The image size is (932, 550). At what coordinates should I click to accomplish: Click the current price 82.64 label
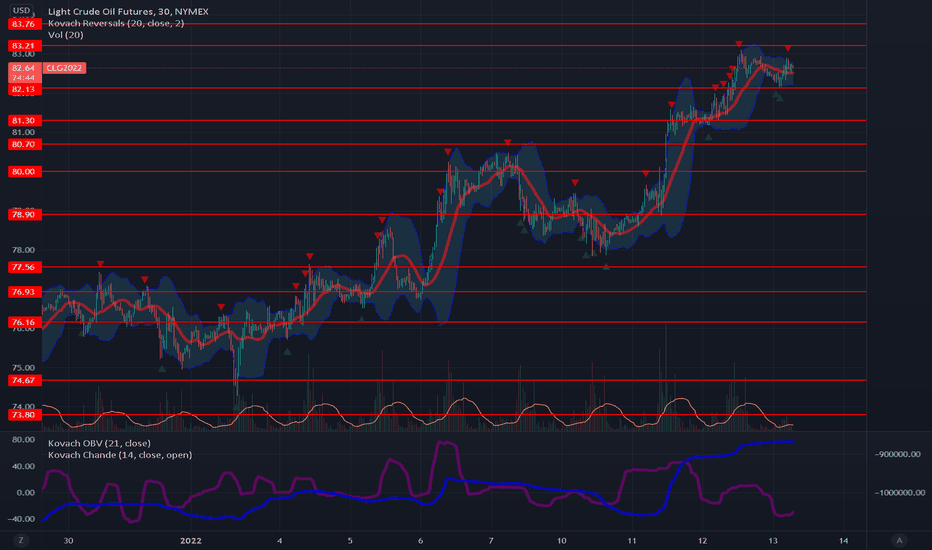point(24,68)
